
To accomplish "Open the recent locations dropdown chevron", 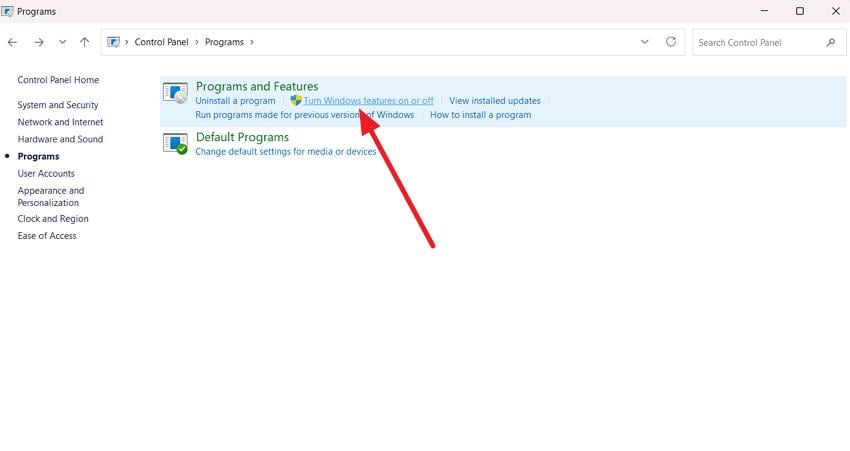I will (62, 42).
